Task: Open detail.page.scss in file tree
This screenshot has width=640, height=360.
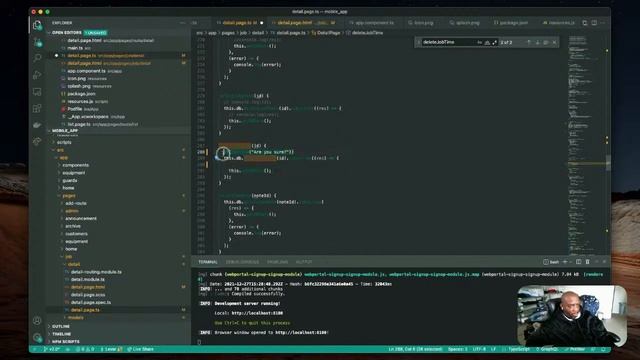Action: 88,295
